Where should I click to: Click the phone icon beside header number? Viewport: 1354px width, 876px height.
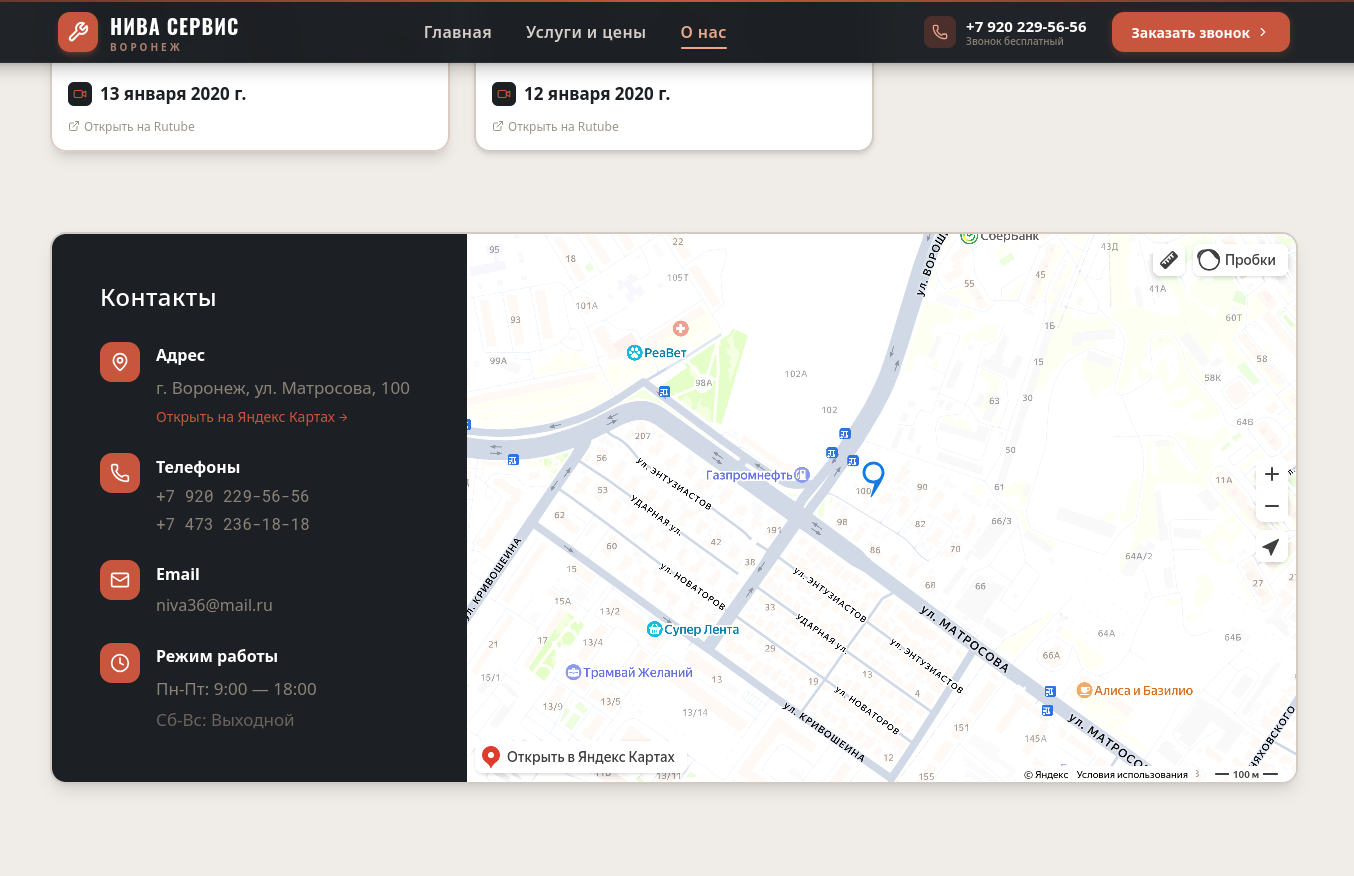(x=940, y=32)
